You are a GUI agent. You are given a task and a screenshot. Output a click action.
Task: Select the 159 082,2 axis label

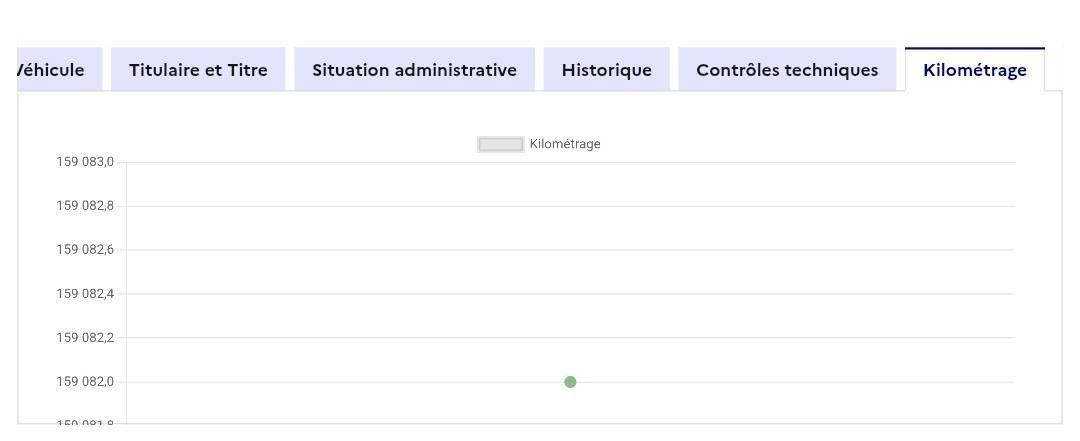pos(85,338)
